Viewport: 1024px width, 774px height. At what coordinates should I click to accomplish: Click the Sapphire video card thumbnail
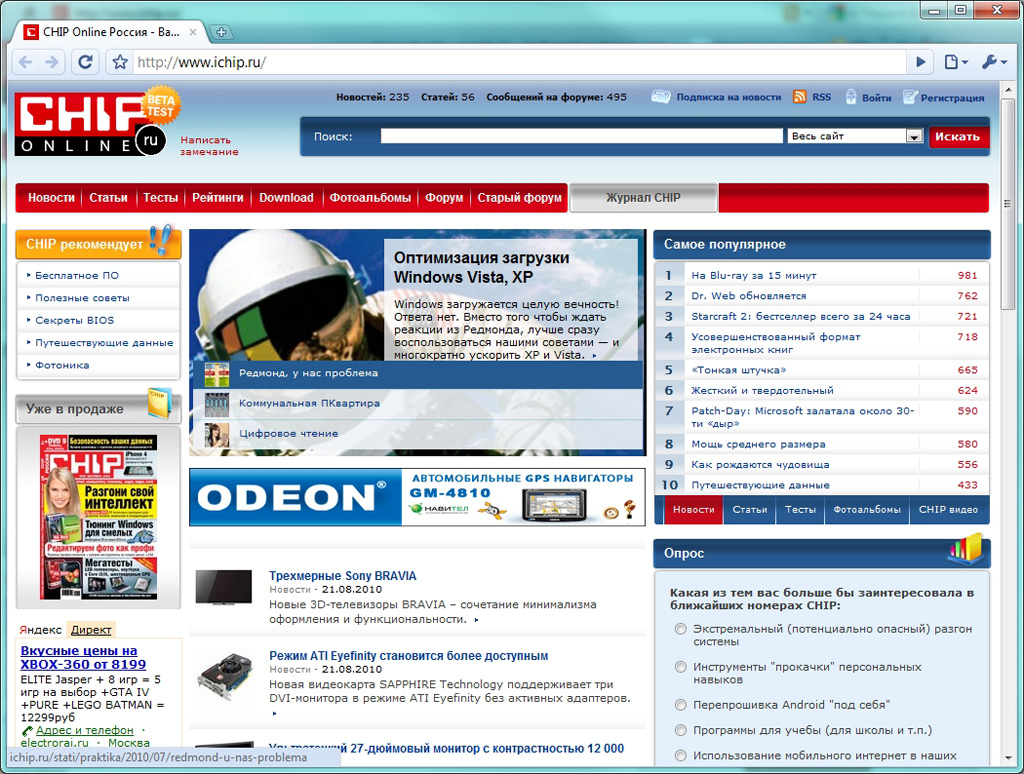coord(225,677)
